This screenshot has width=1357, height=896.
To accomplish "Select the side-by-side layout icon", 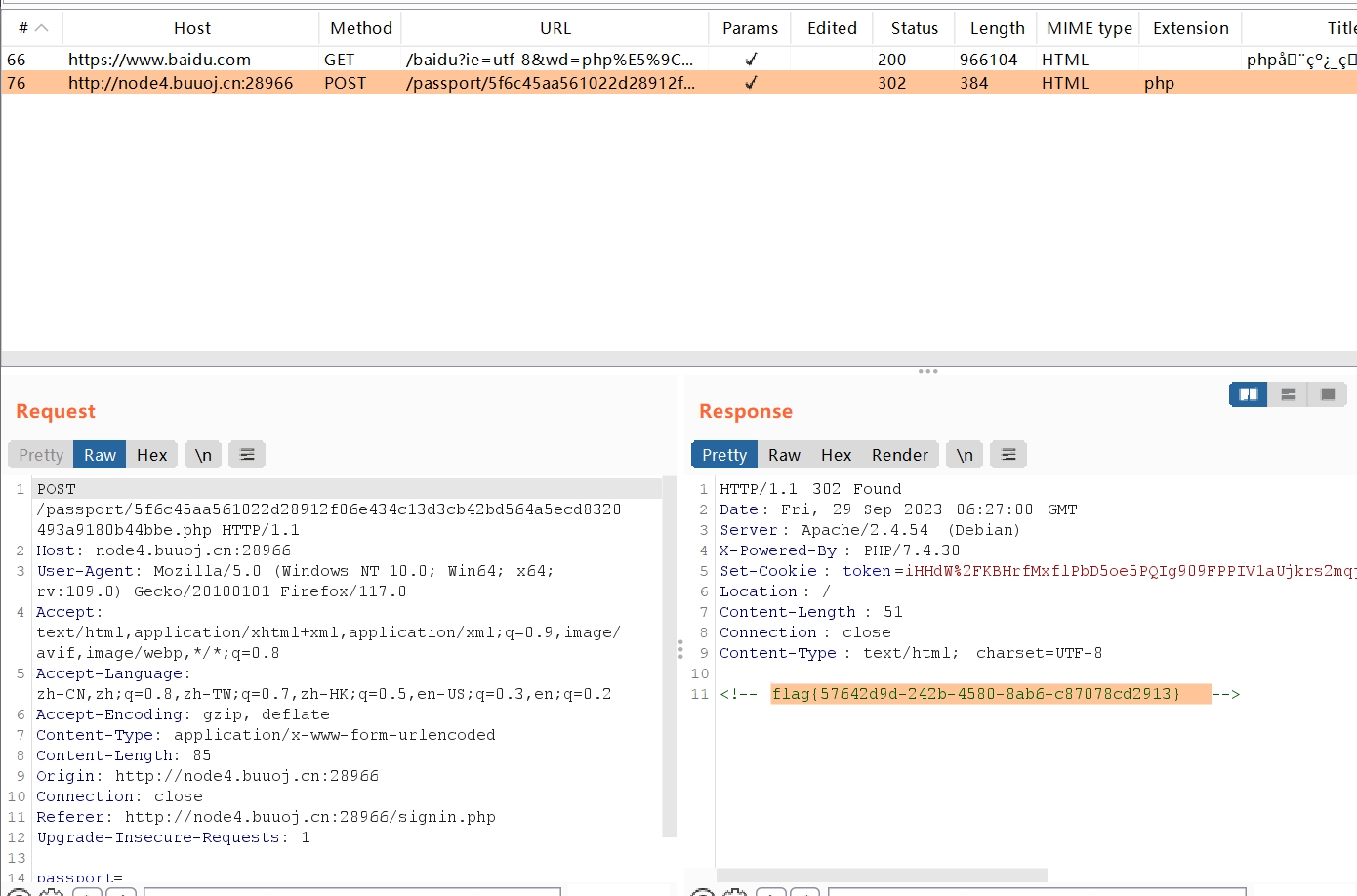I will [1248, 394].
